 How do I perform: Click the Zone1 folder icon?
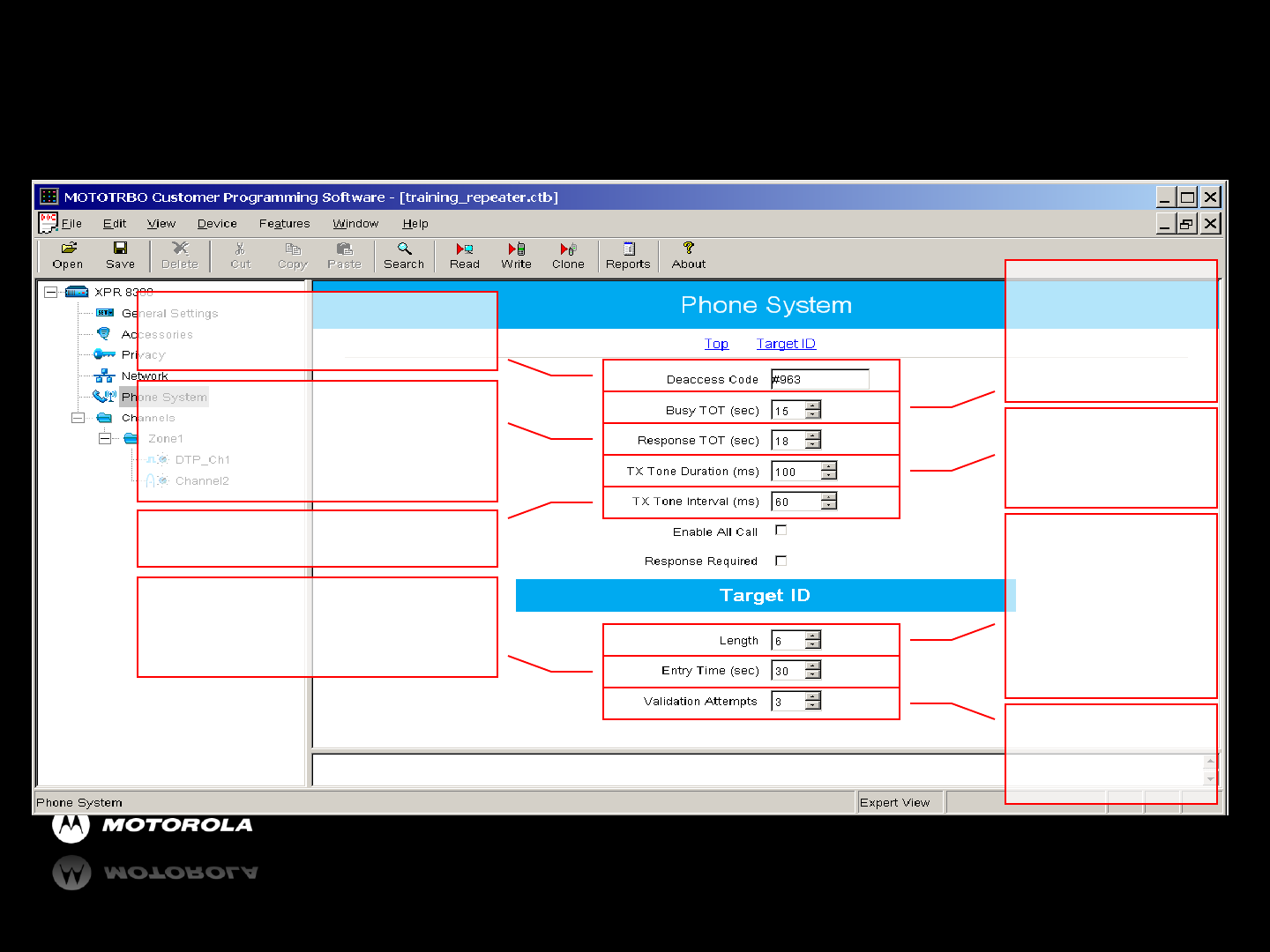(x=131, y=438)
